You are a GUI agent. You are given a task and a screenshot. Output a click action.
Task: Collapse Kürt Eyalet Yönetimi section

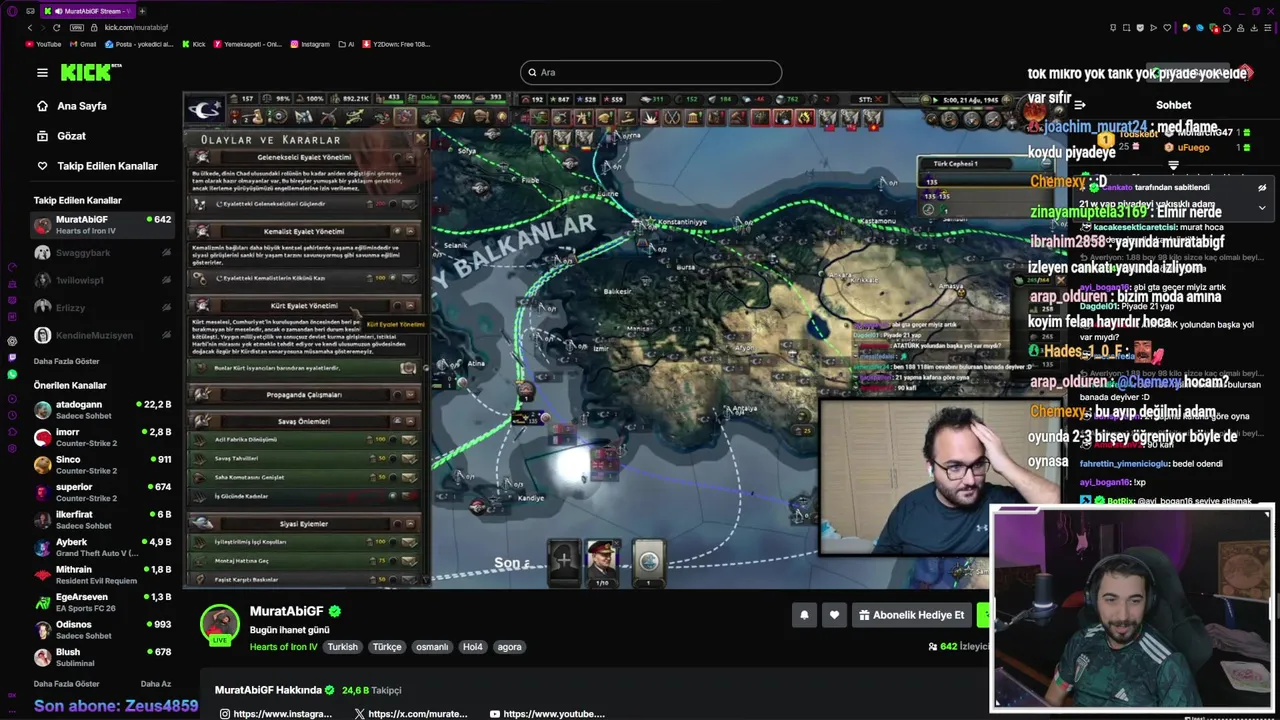(x=410, y=305)
